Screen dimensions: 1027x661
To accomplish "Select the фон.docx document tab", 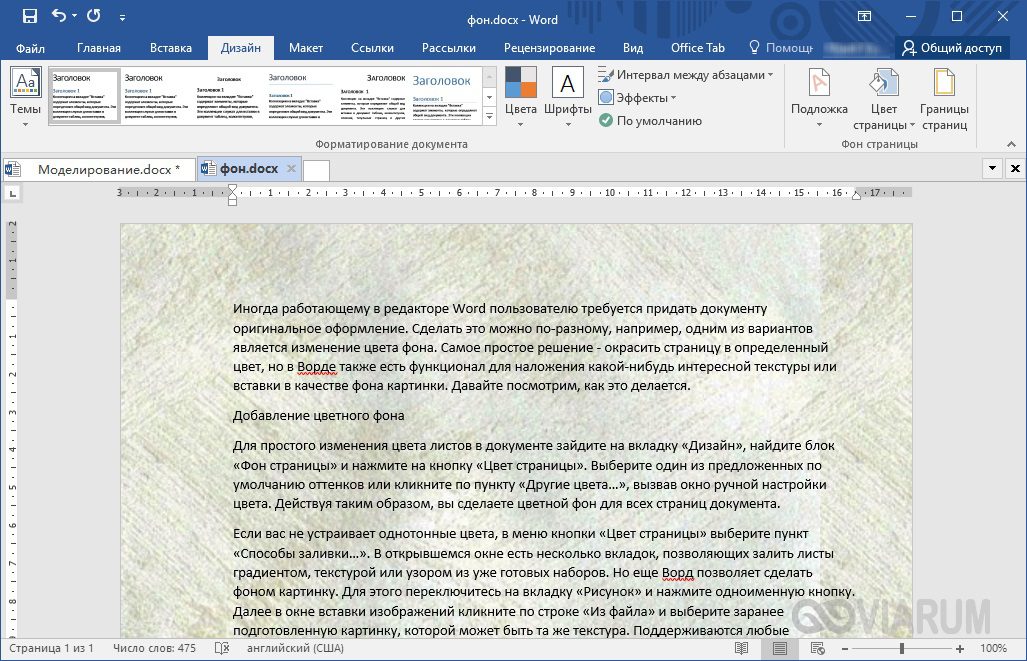I will tap(249, 168).
